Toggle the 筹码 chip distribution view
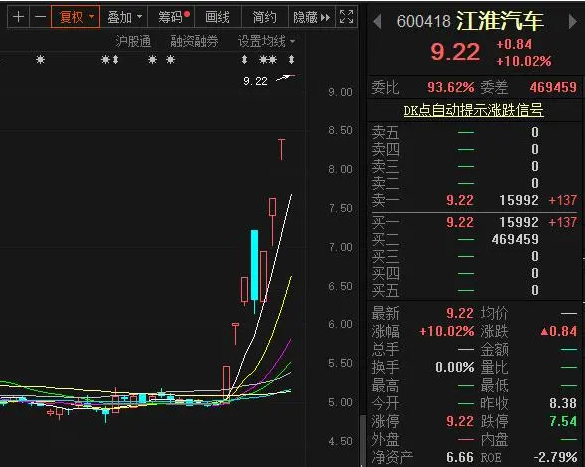 coord(172,17)
